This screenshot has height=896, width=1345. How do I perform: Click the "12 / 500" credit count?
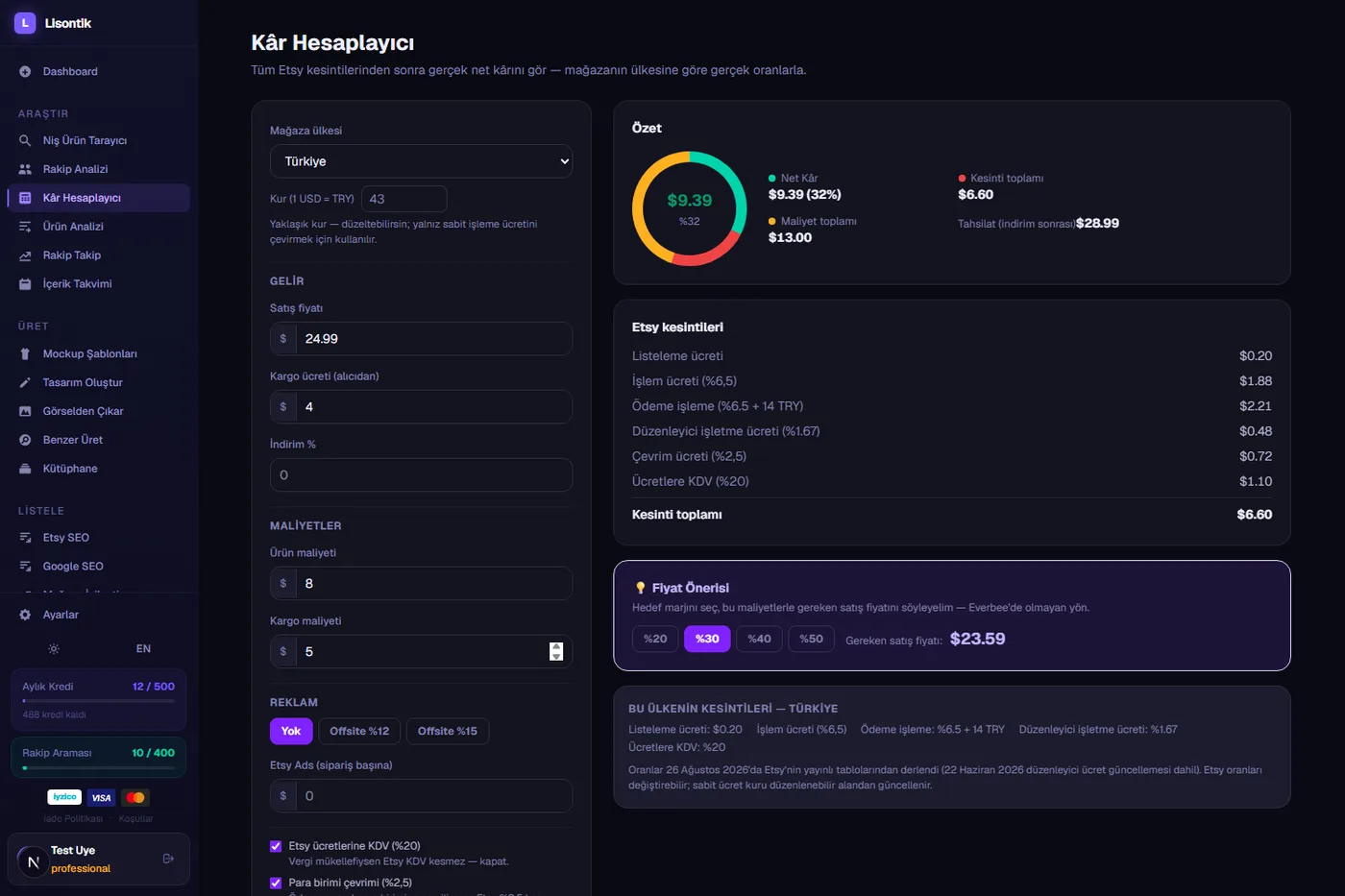(154, 687)
